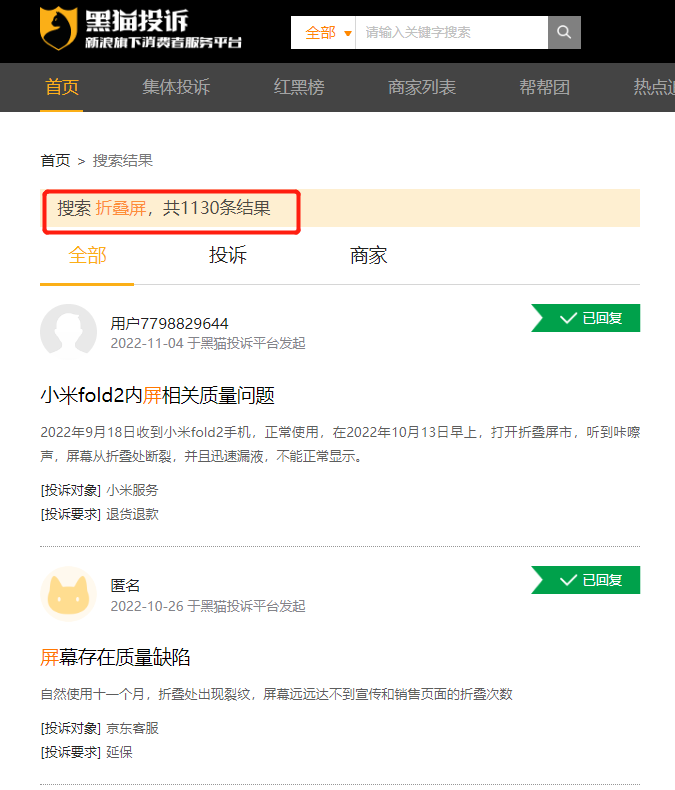
Task: Click 已回复 badge on the 京东 complaint
Action: [587, 580]
